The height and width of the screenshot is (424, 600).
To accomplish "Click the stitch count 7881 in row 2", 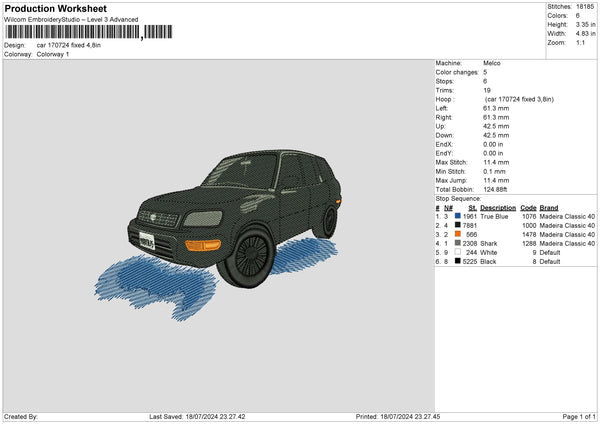I will coord(470,225).
